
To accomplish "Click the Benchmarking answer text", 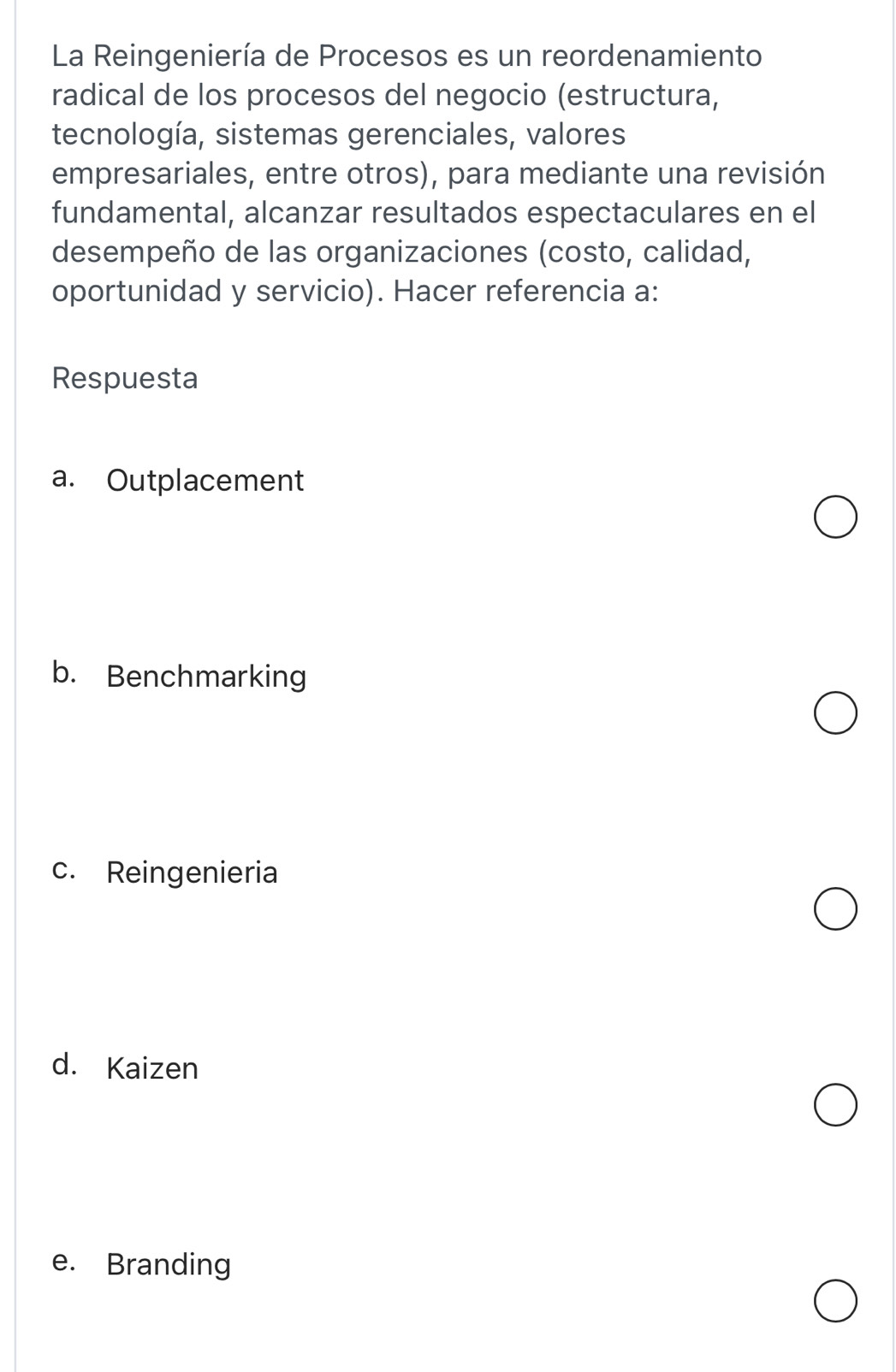I will [x=206, y=677].
